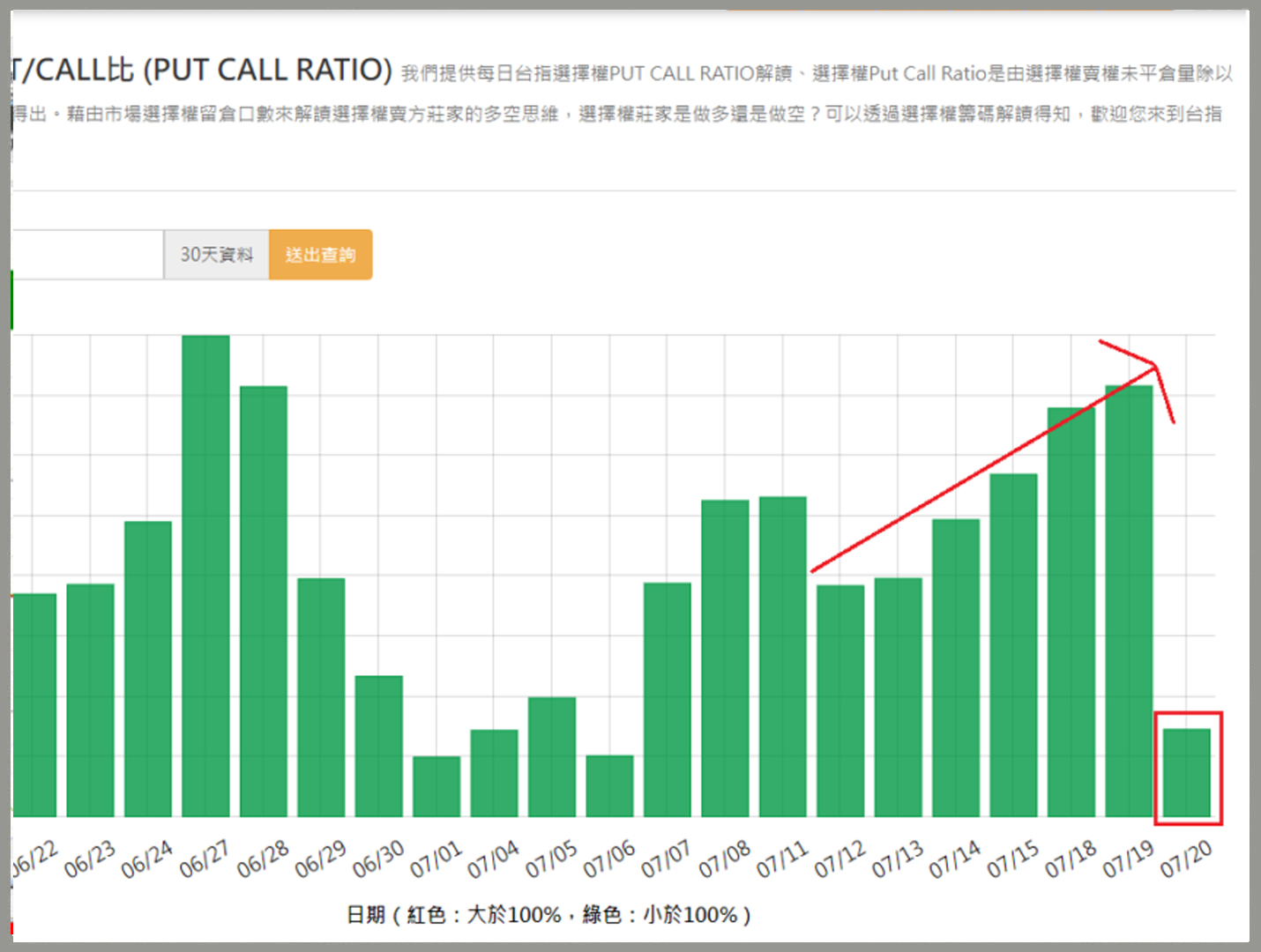Click the 06/27 tallest bar

click(x=205, y=576)
